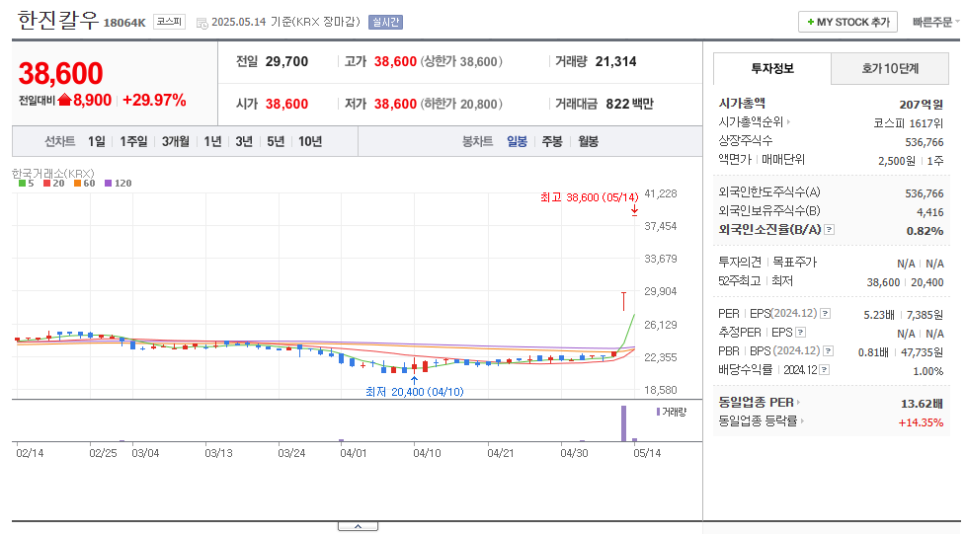
Task: Click the 액면가 value 2,500원
Action: 897,161
